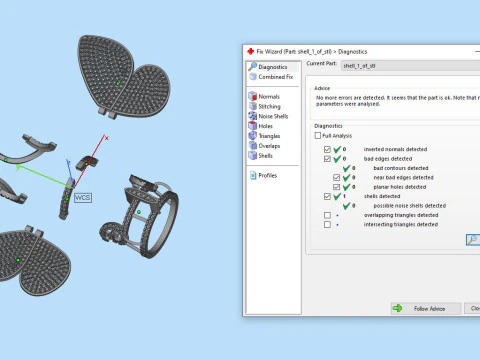Viewport: 480px width, 360px height.
Task: Uncheck near bad edges detected checkbox
Action: [336, 177]
